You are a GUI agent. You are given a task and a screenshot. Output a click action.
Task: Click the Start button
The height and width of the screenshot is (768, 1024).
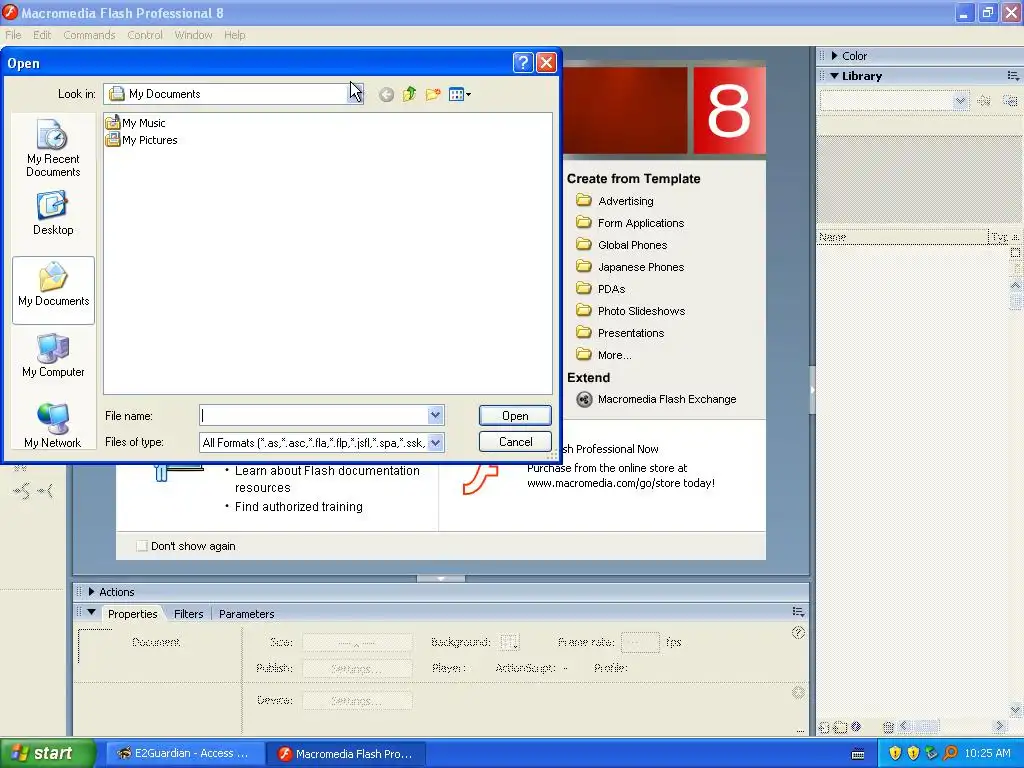click(x=47, y=754)
